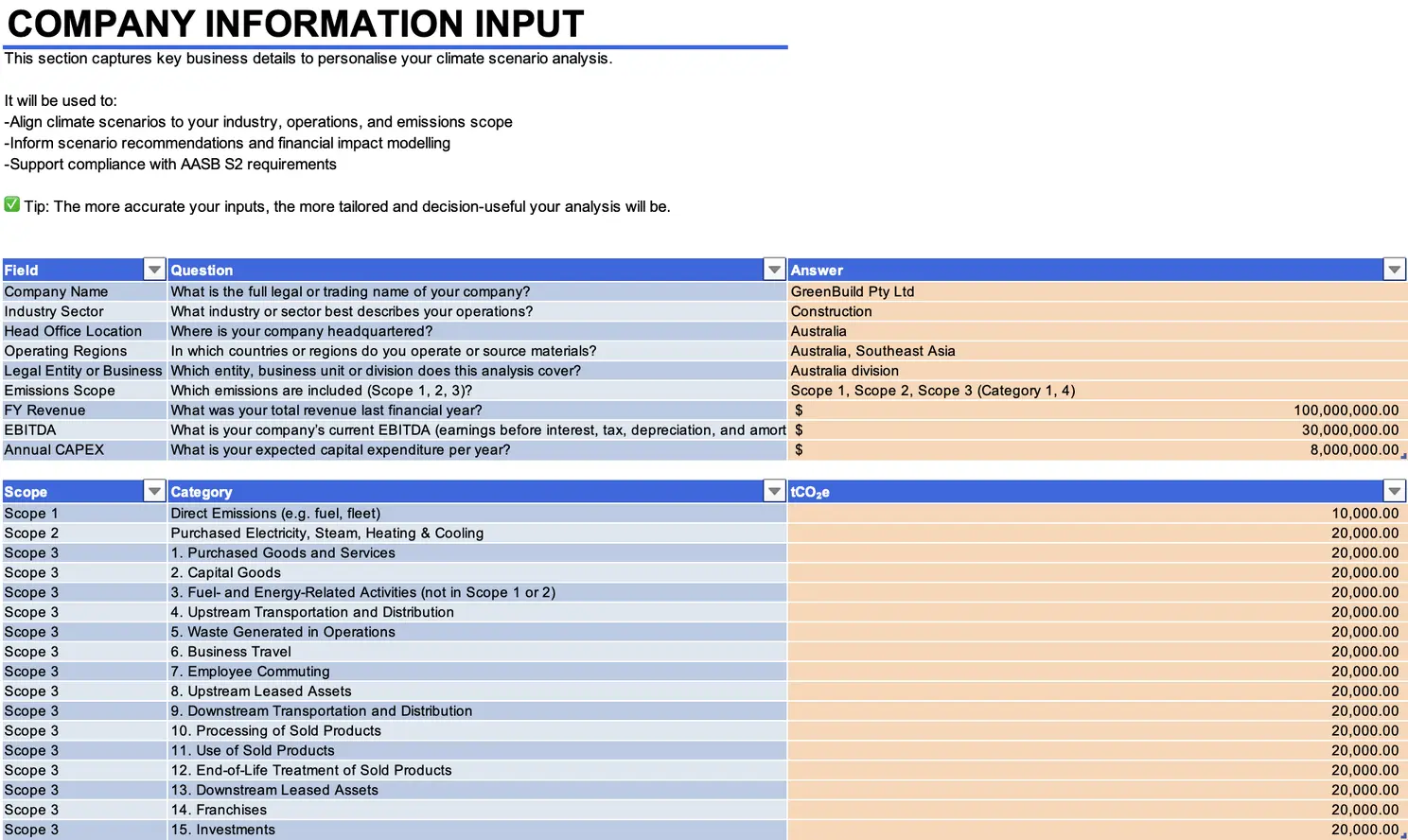
Task: Click 'What was your total revenue last financial year?'
Action: [477, 411]
